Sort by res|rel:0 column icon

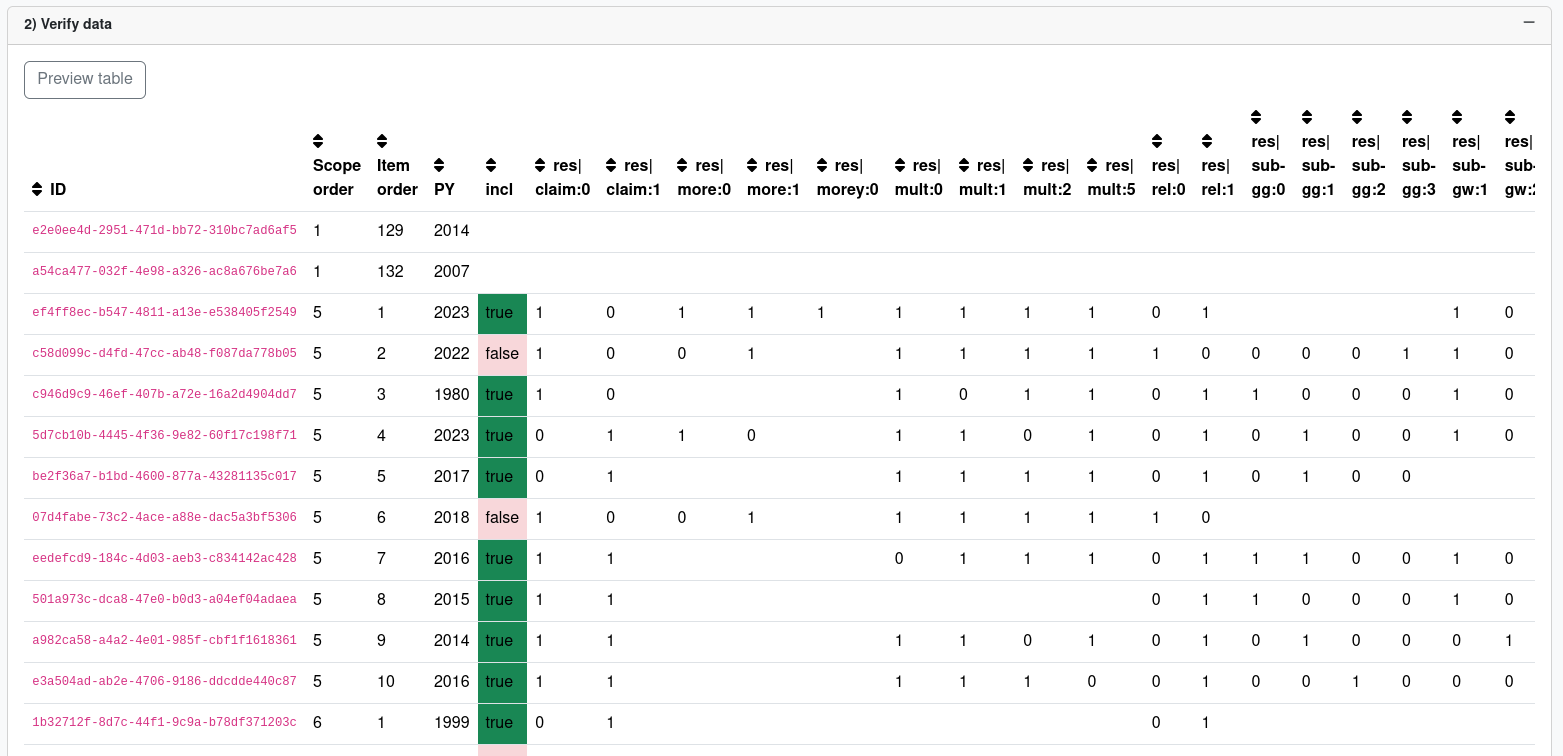pyautogui.click(x=1157, y=141)
